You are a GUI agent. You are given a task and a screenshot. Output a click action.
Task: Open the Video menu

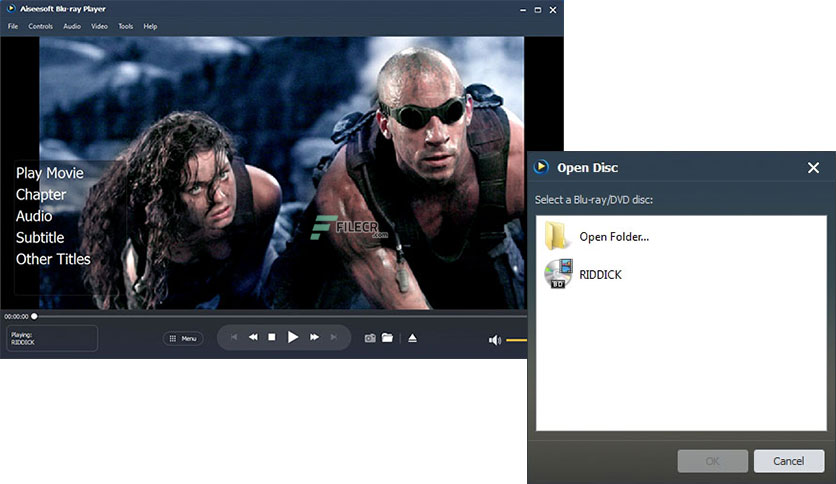[x=99, y=26]
